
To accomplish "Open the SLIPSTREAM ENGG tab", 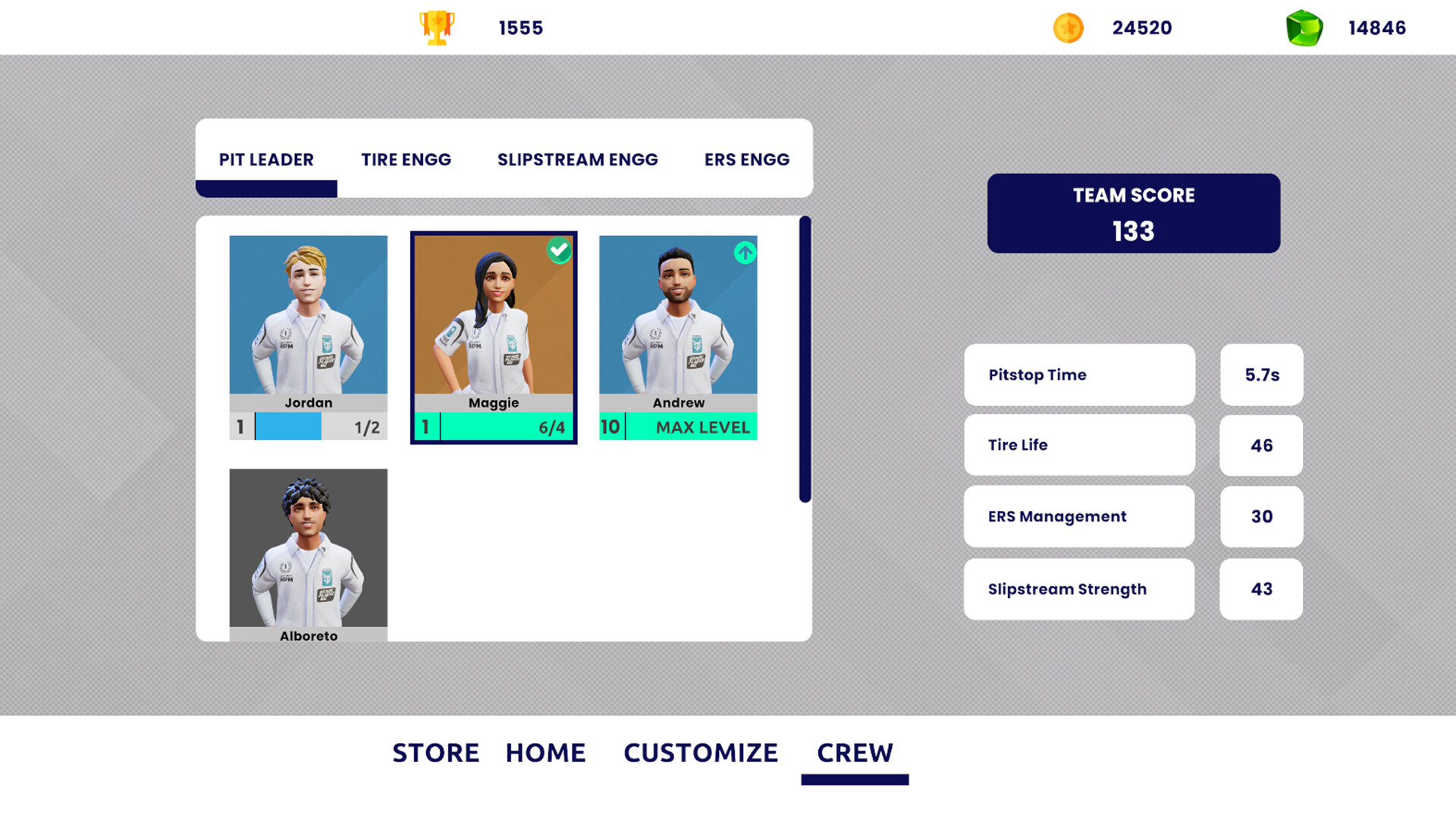I will tap(577, 160).
